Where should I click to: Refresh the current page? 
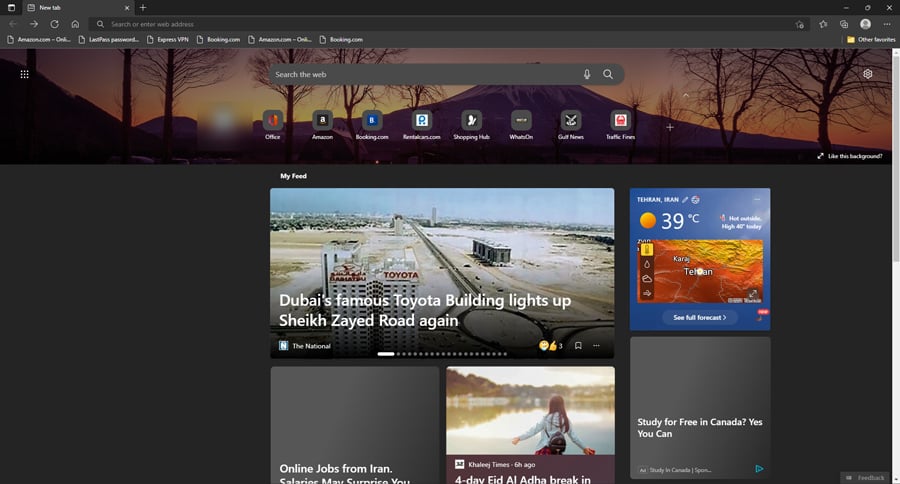55,24
